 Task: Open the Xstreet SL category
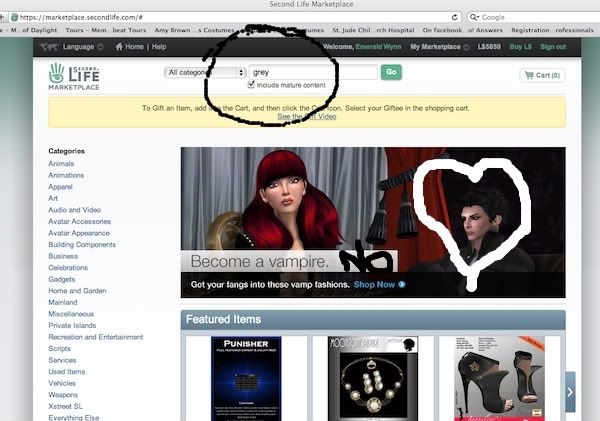[x=65, y=406]
